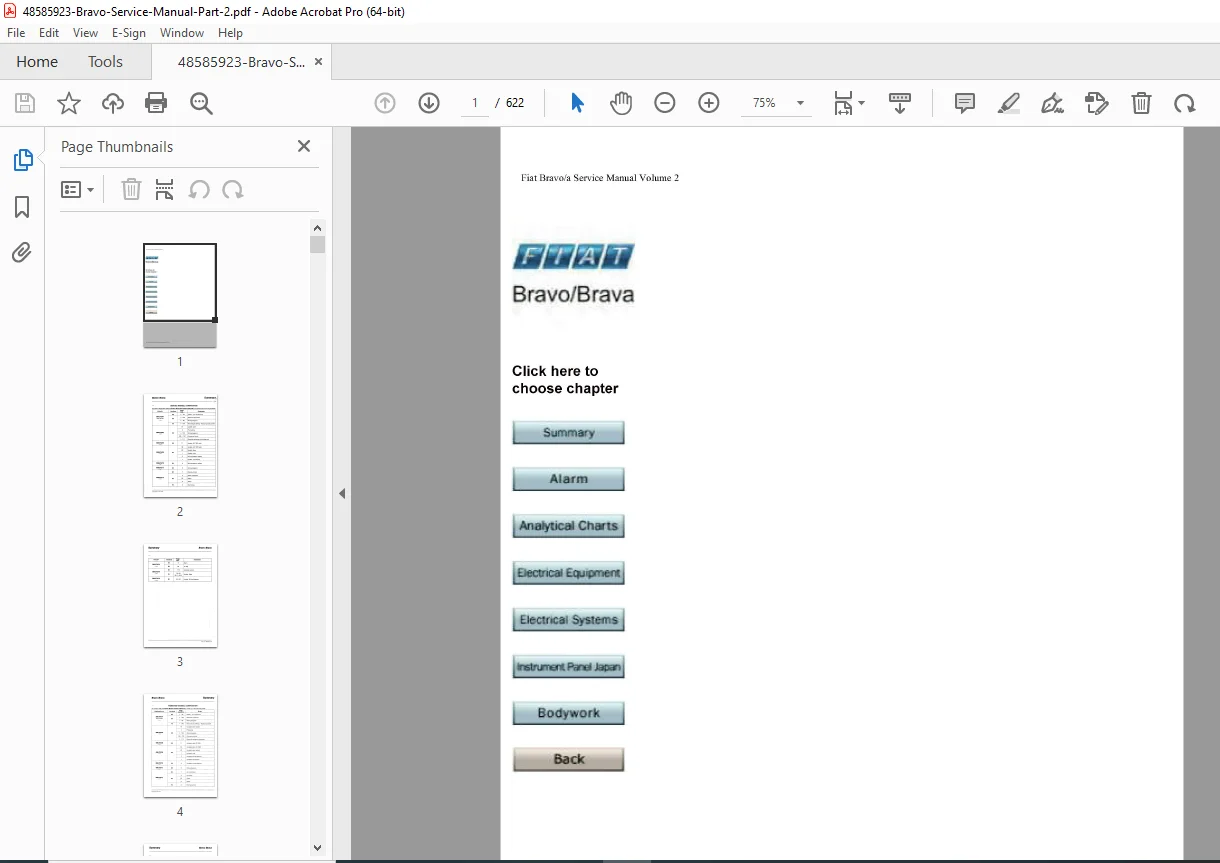Click the FIAT logo image
1220x863 pixels.
tap(573, 257)
